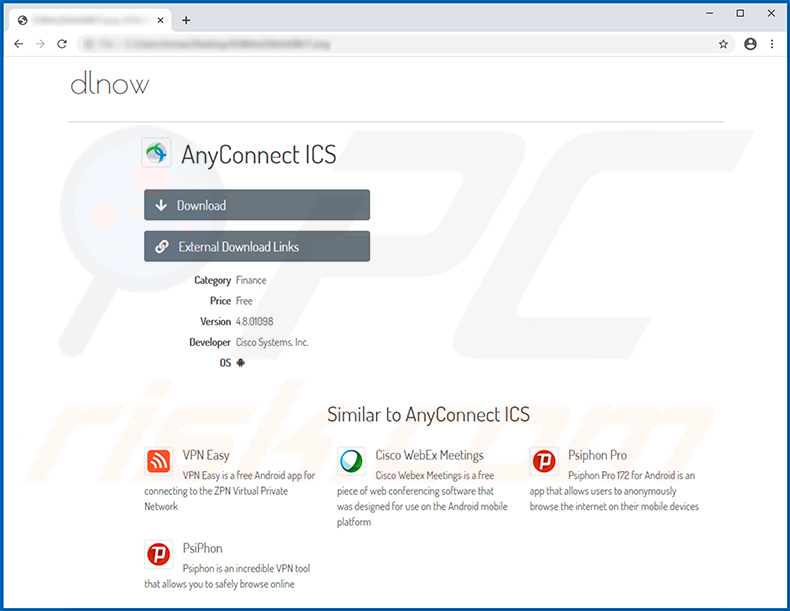Open the Psiphon Pro title link
The height and width of the screenshot is (611, 790).
598,455
